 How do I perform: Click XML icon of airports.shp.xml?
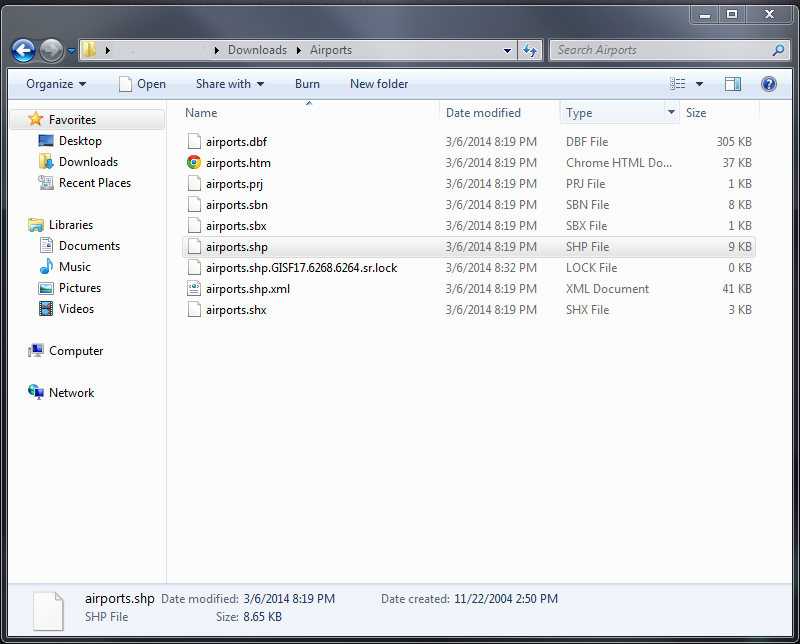click(194, 288)
